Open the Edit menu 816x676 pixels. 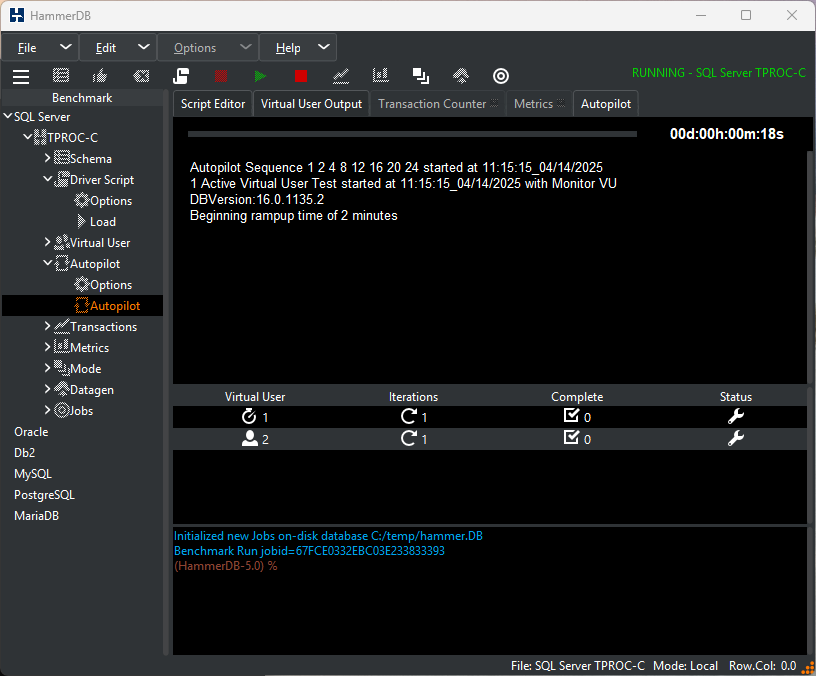(x=118, y=48)
